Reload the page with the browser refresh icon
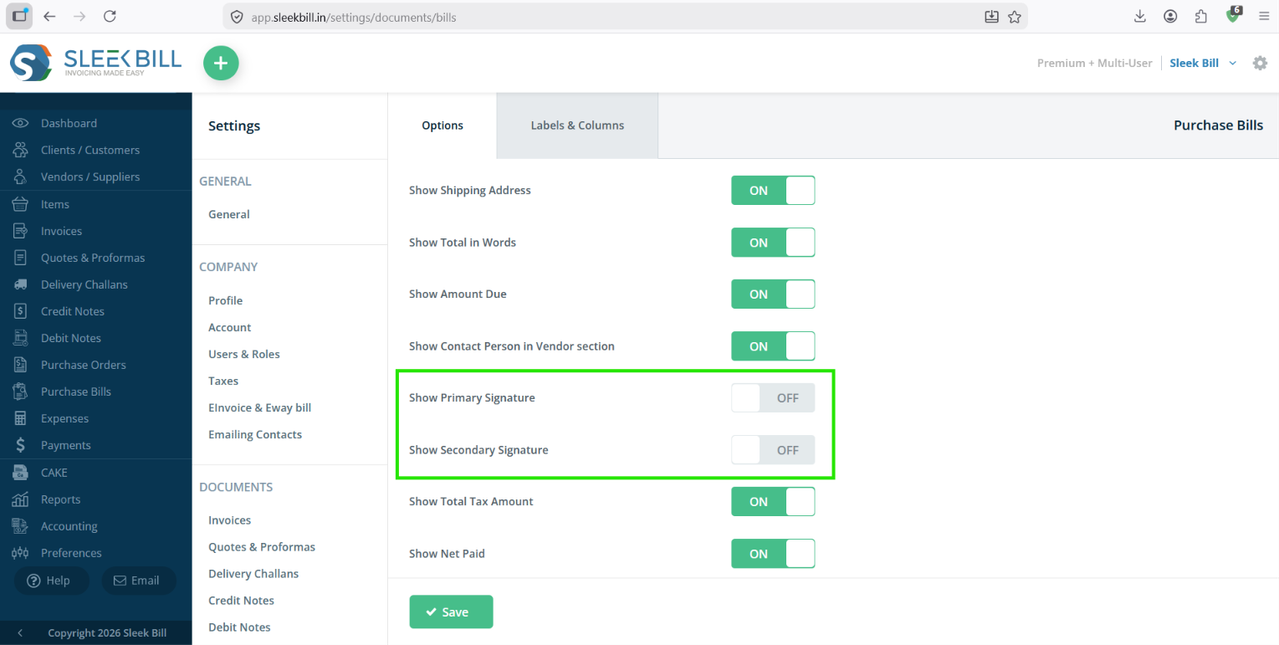This screenshot has width=1279, height=645. click(110, 16)
